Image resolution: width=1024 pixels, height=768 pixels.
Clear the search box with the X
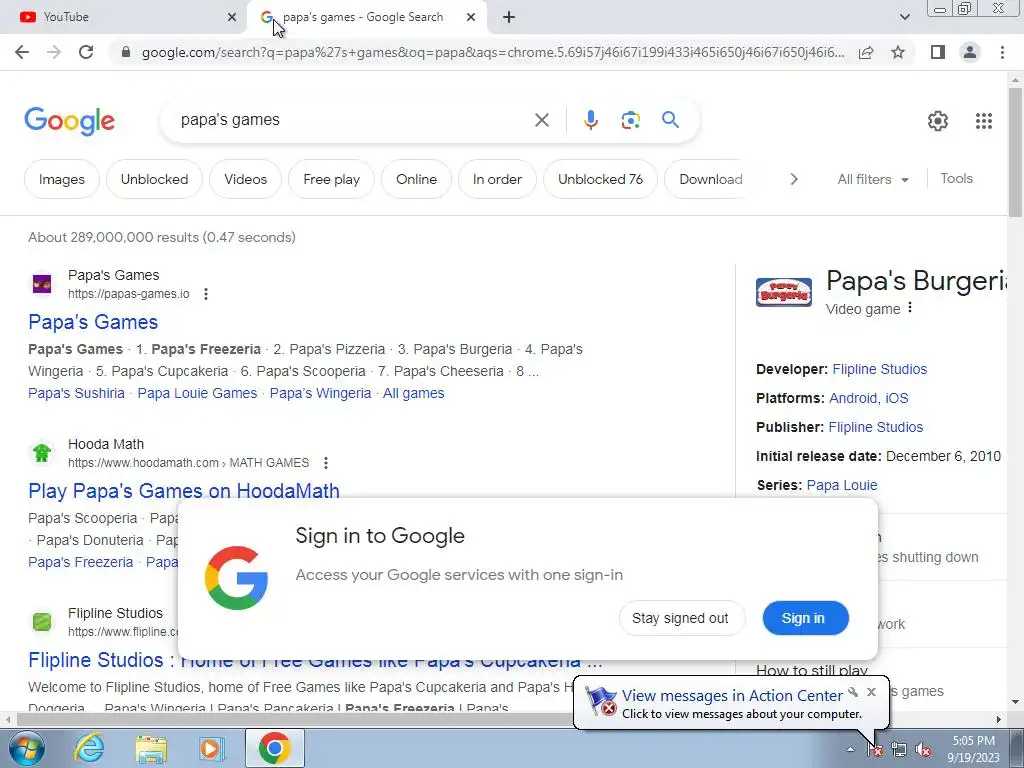click(541, 120)
